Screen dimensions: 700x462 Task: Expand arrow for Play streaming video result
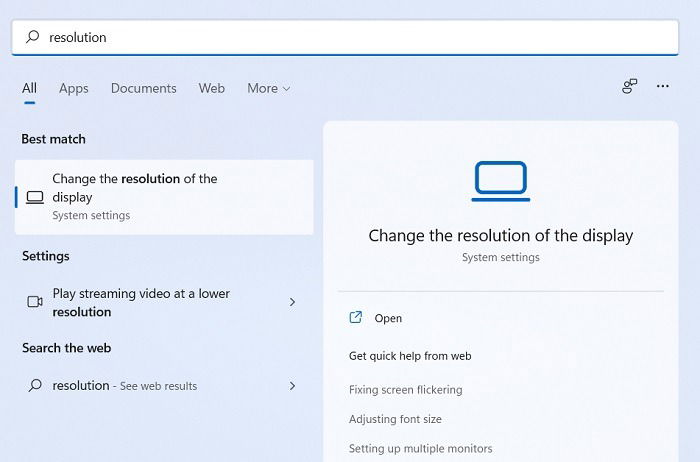(292, 302)
